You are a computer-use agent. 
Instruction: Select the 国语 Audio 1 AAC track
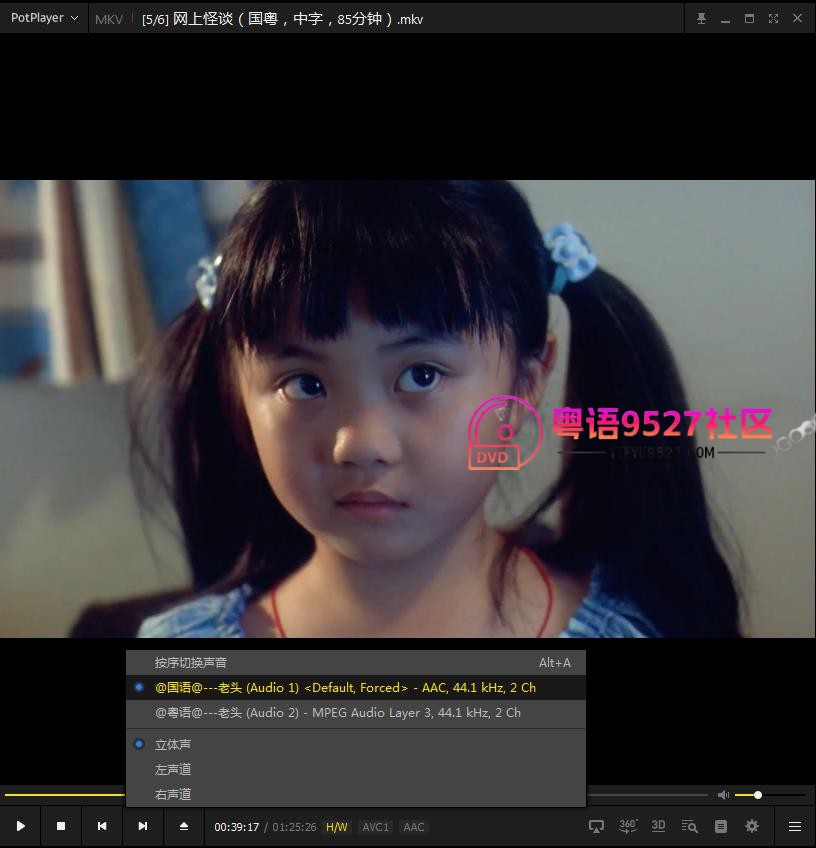coord(356,687)
